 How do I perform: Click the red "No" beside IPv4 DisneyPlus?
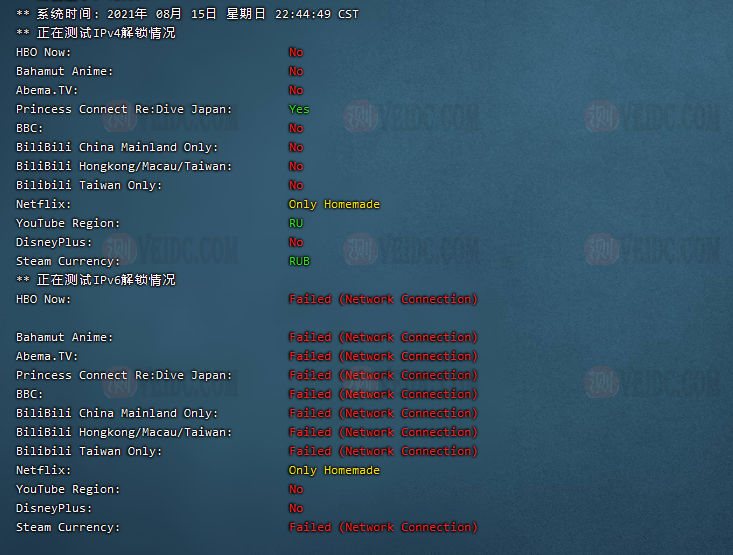296,242
